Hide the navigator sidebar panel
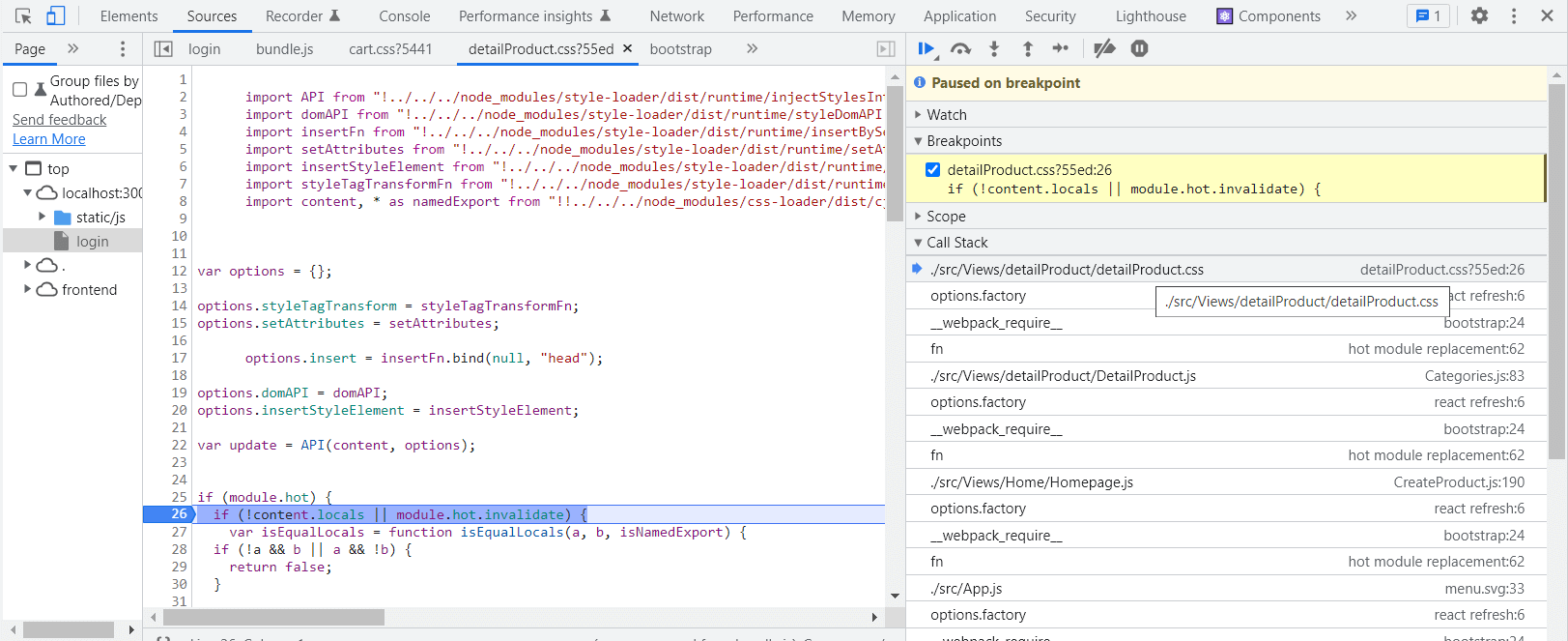Viewport: 1568px width, 641px height. (163, 48)
